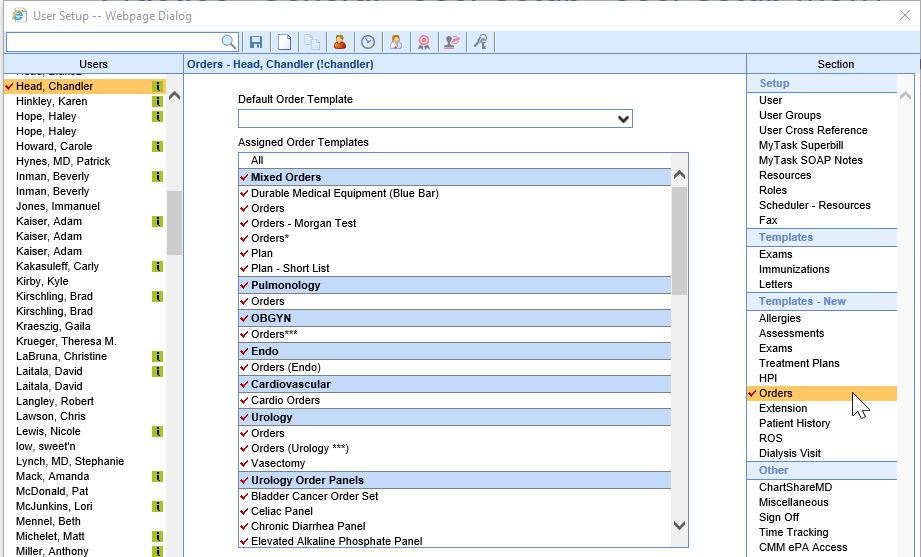Select user Kakasuleff, Carly
The height and width of the screenshot is (557, 921).
(x=57, y=266)
